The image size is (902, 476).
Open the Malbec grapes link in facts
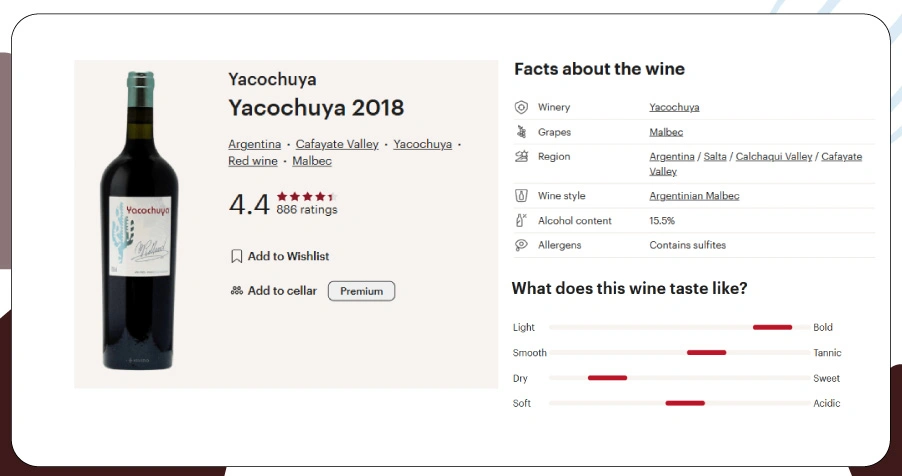tap(666, 132)
